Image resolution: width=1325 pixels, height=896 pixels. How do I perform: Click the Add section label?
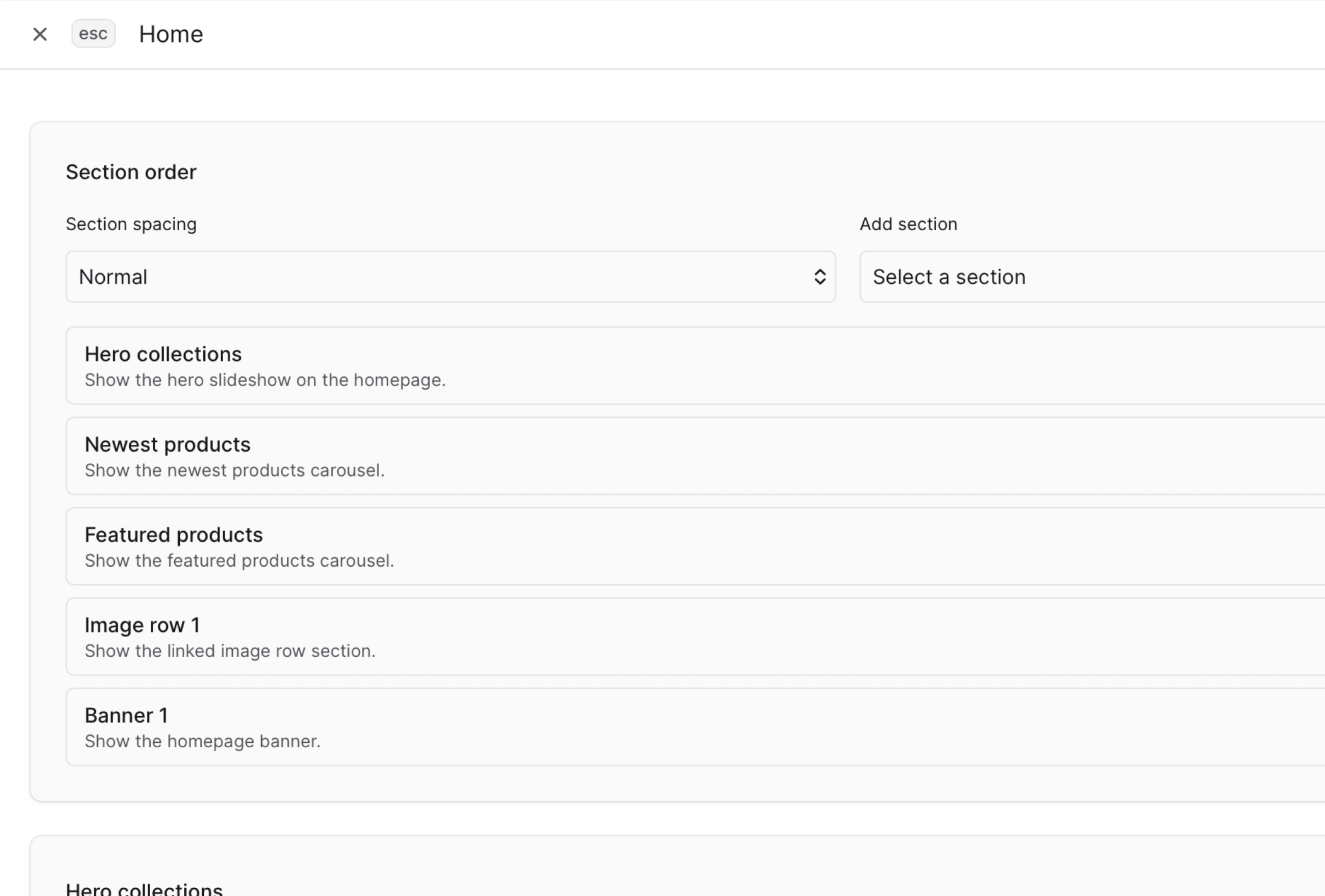point(908,224)
